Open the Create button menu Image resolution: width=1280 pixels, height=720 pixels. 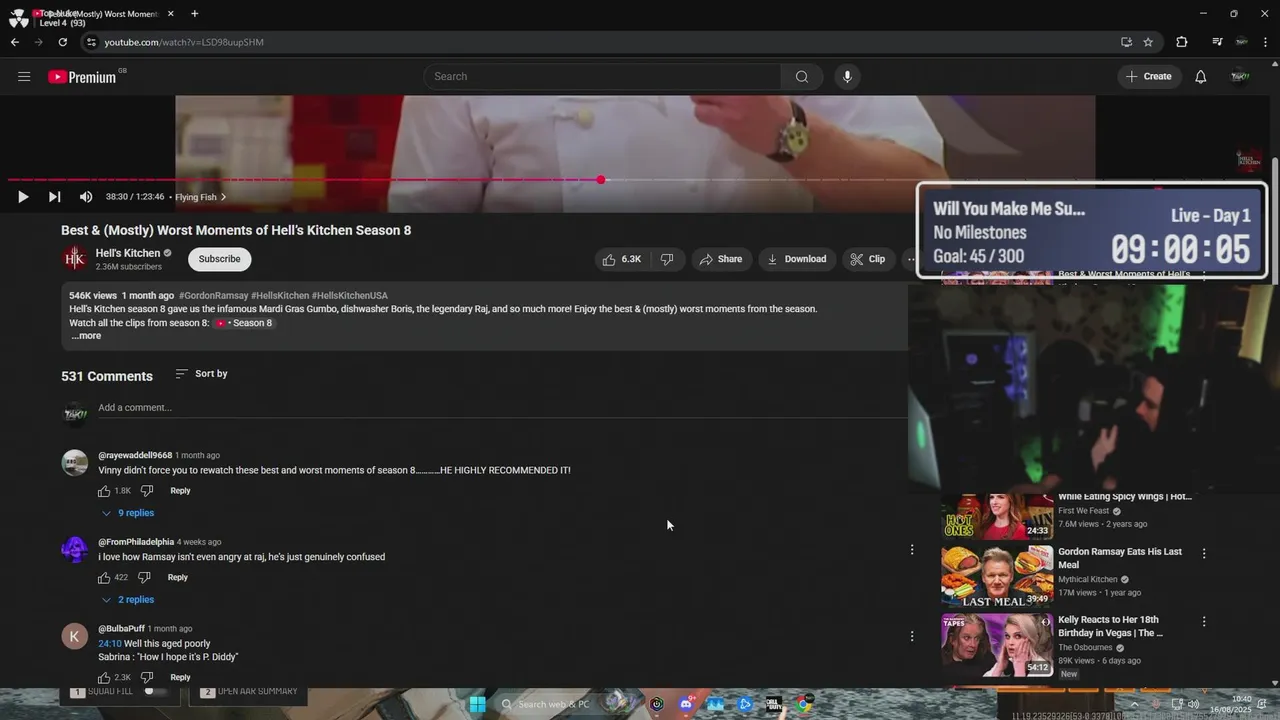1148,77
